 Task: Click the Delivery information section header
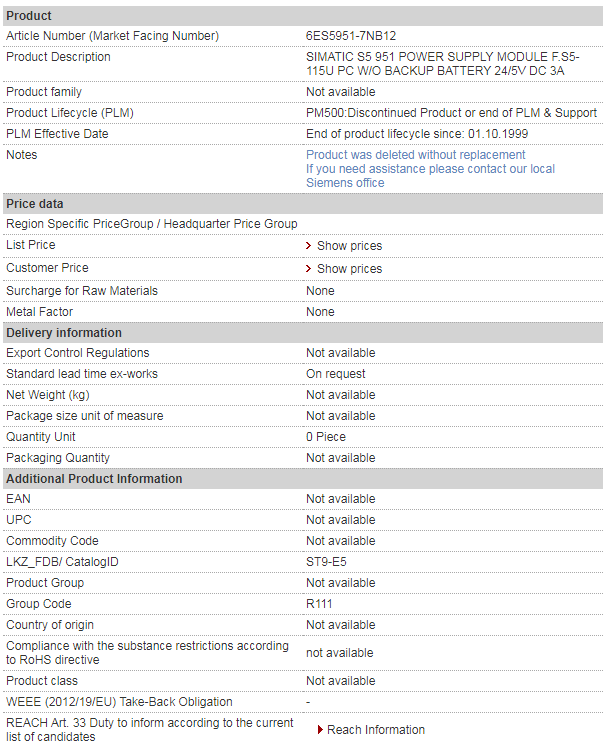tap(64, 333)
